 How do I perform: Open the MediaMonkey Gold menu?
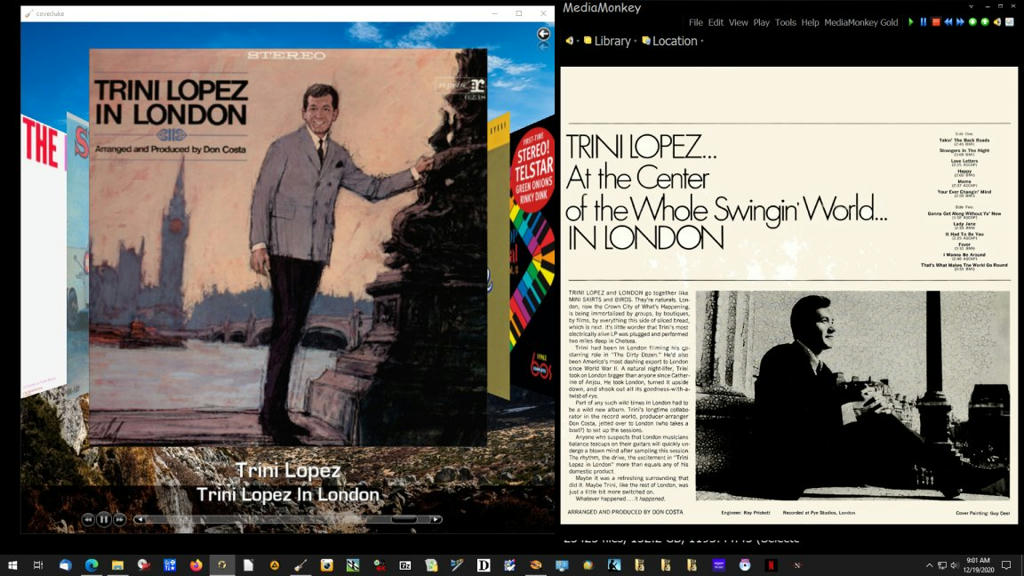861,22
